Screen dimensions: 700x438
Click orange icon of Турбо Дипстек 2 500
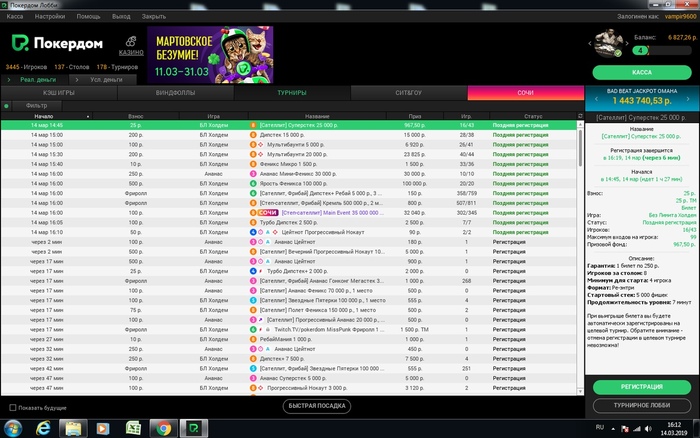(x=253, y=222)
